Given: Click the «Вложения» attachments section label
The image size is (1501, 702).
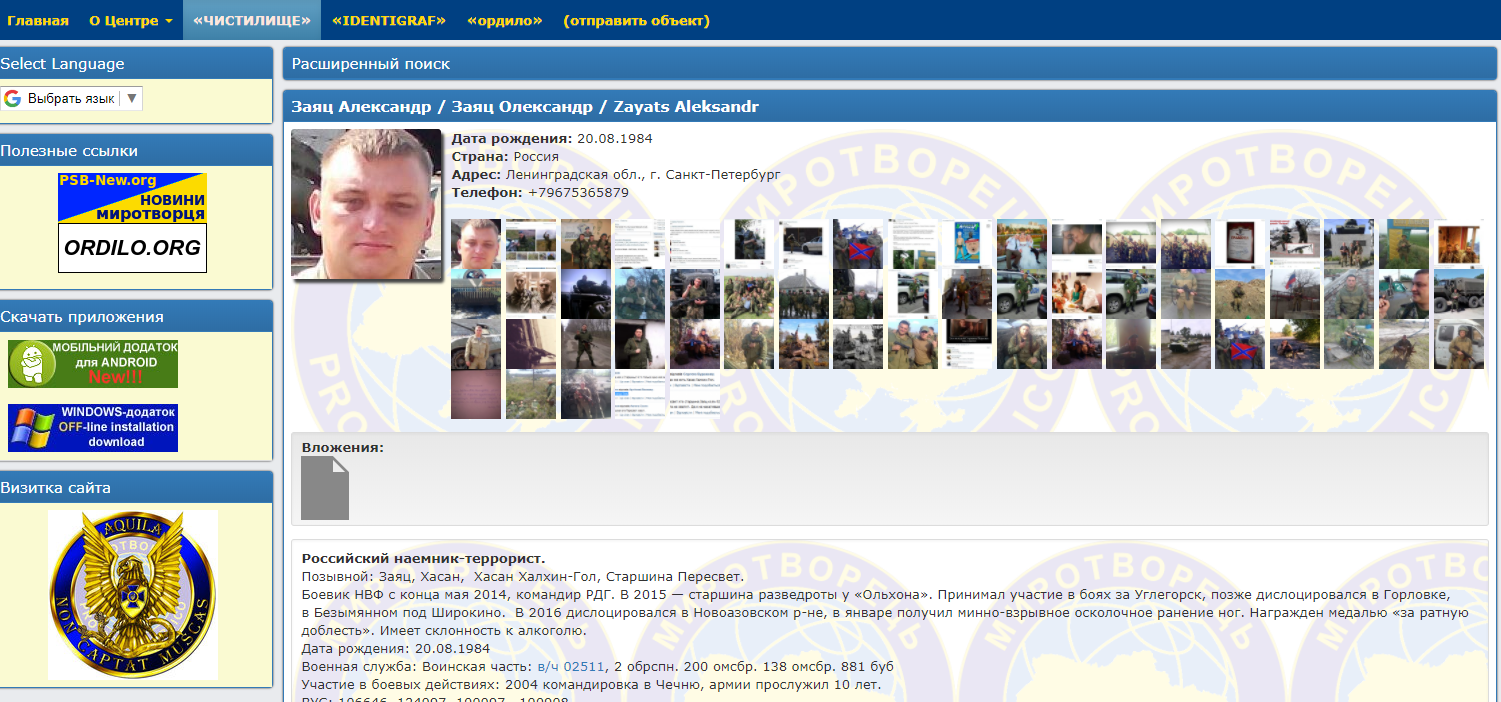Looking at the screenshot, I should (342, 447).
